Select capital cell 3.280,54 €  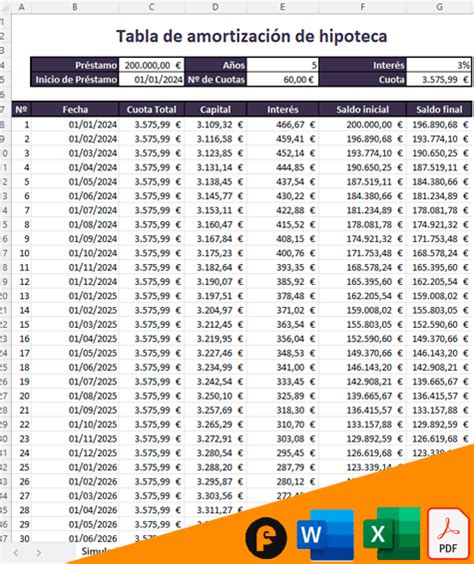coord(215,453)
